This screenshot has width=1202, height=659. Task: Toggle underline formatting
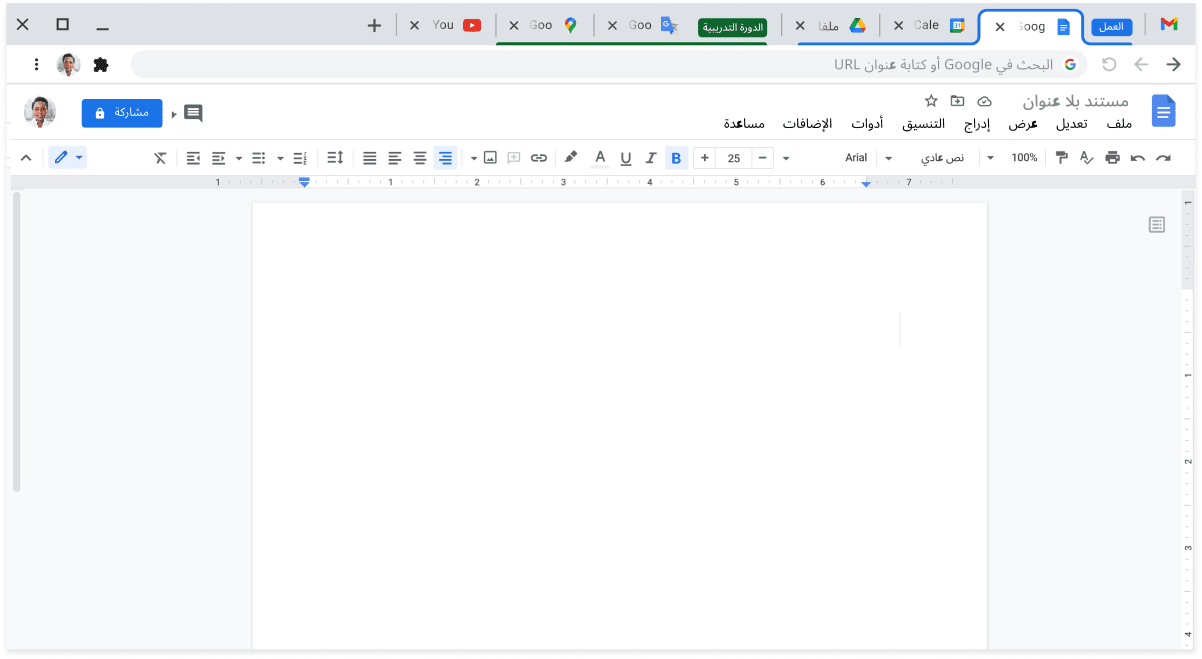coord(626,158)
